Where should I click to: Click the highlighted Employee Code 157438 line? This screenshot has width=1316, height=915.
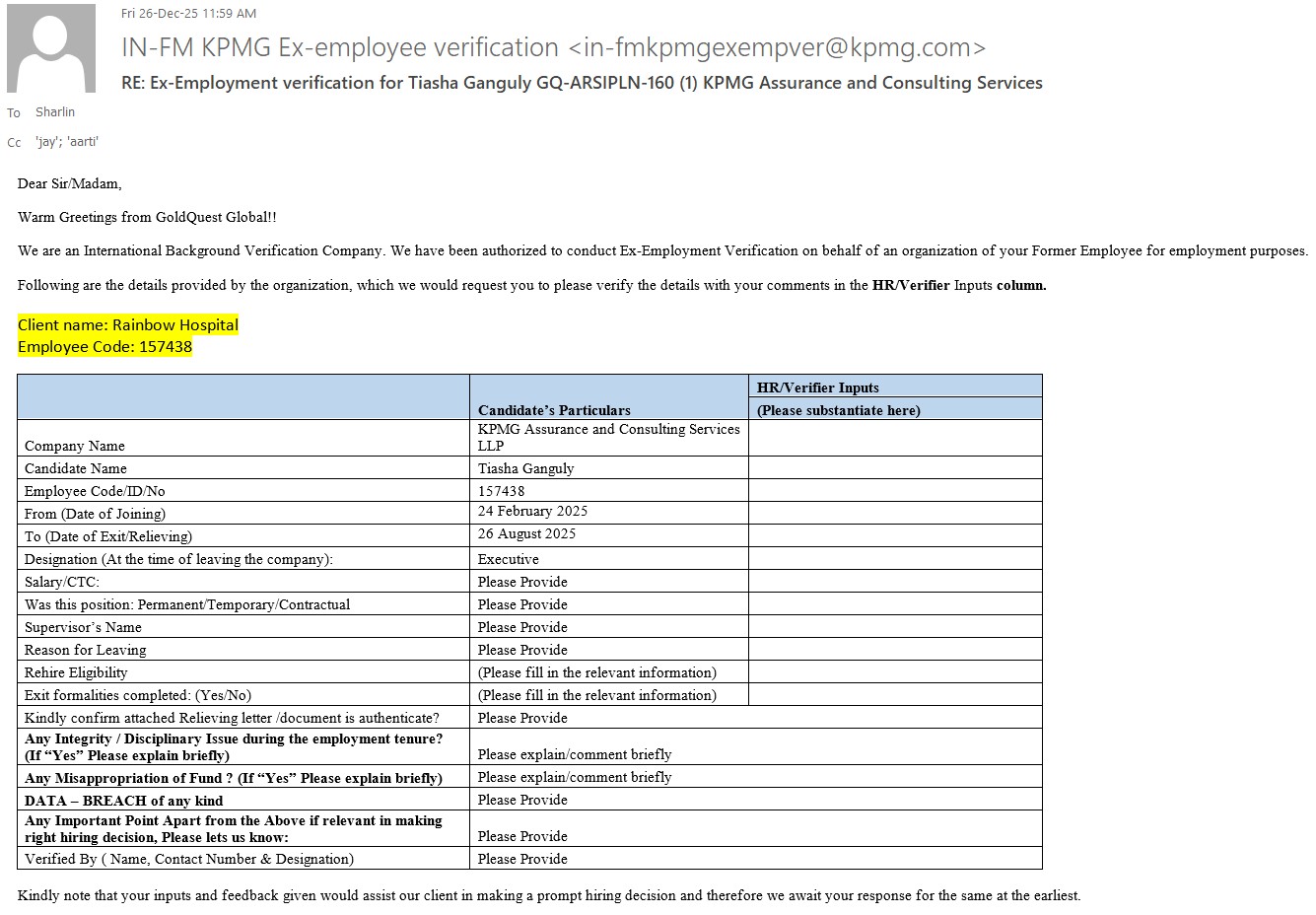click(x=105, y=347)
